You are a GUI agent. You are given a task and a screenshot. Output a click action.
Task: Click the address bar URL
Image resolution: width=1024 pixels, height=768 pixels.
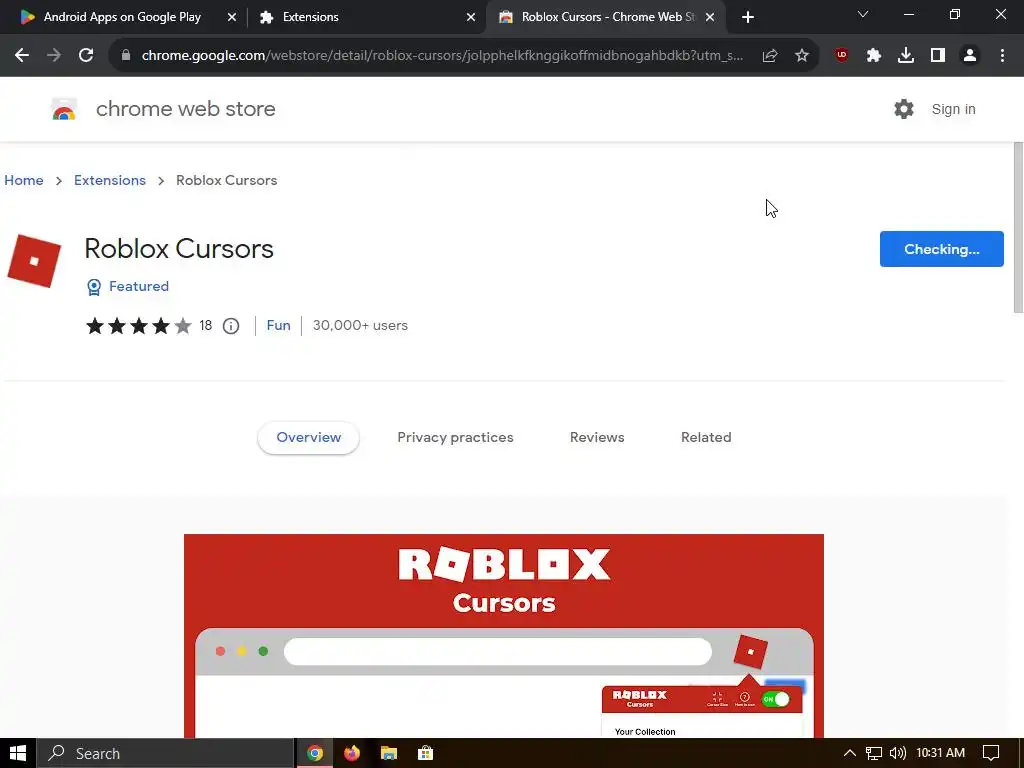point(442,56)
